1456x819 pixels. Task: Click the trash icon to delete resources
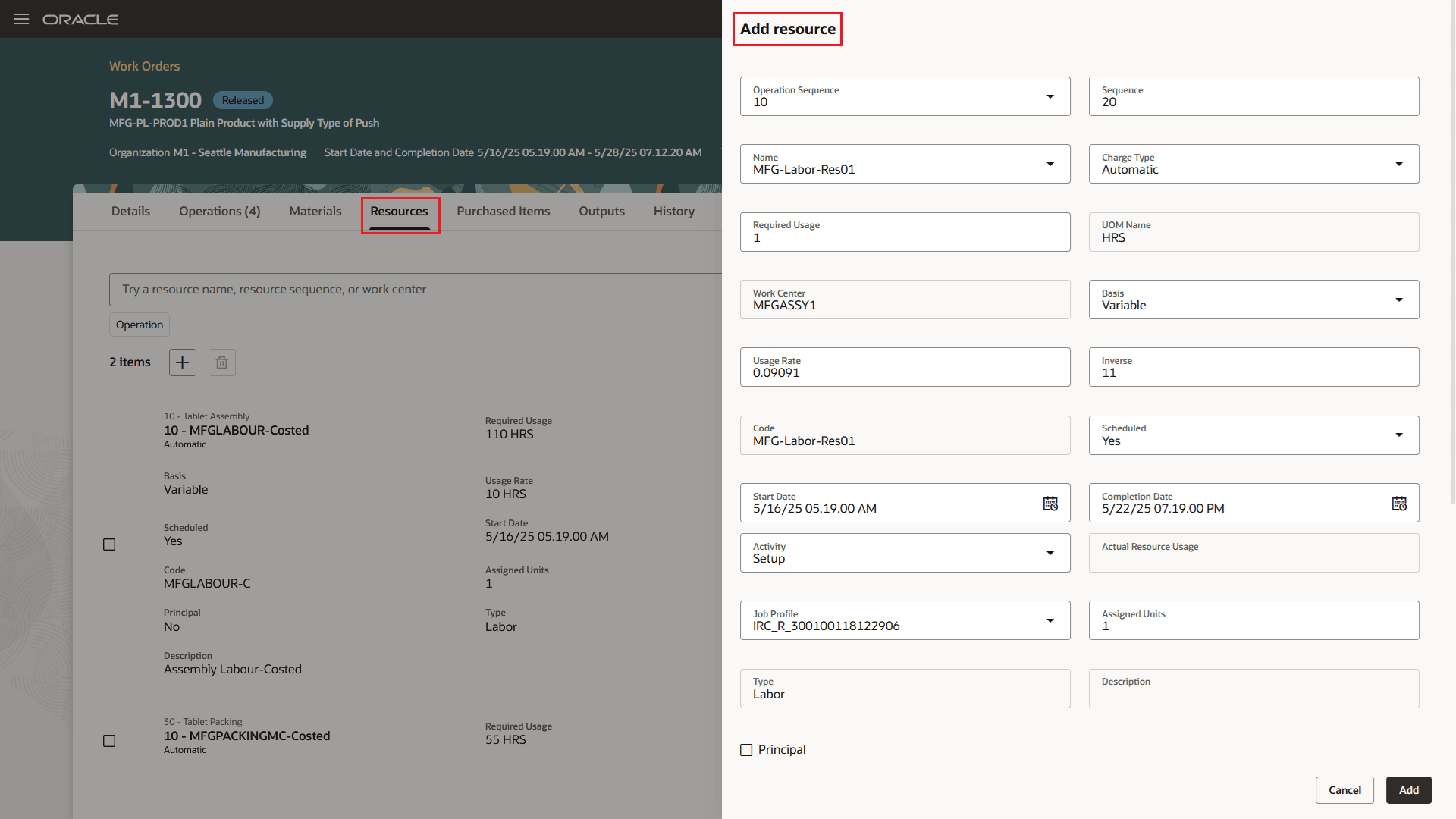(221, 362)
